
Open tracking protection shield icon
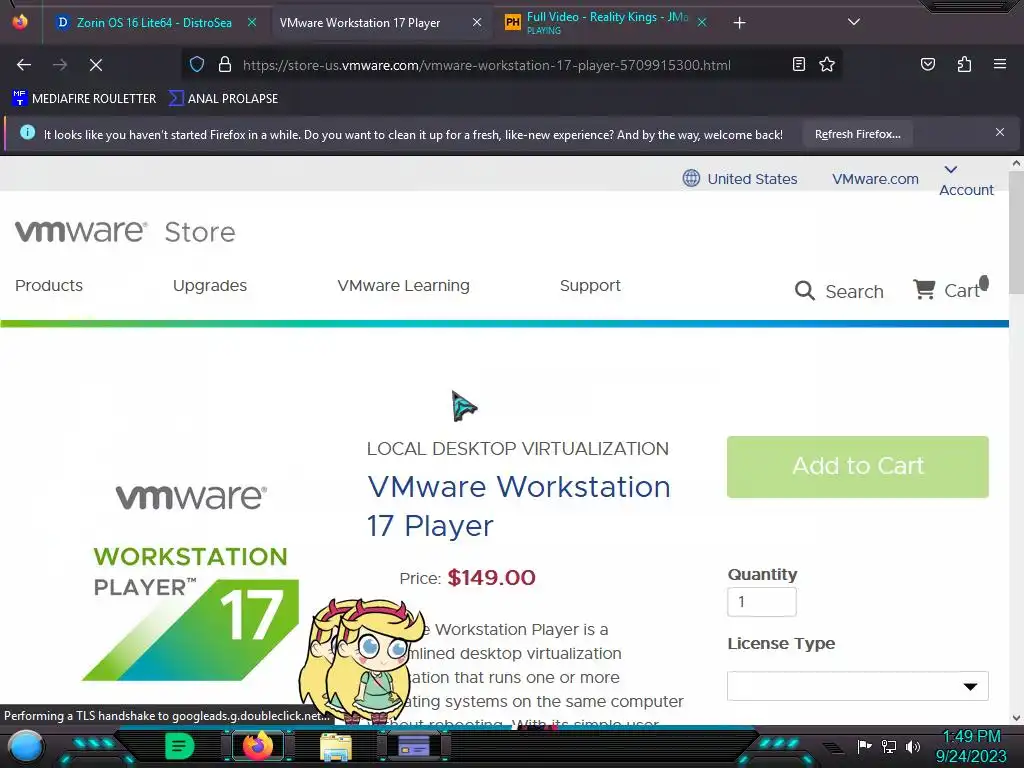197,65
